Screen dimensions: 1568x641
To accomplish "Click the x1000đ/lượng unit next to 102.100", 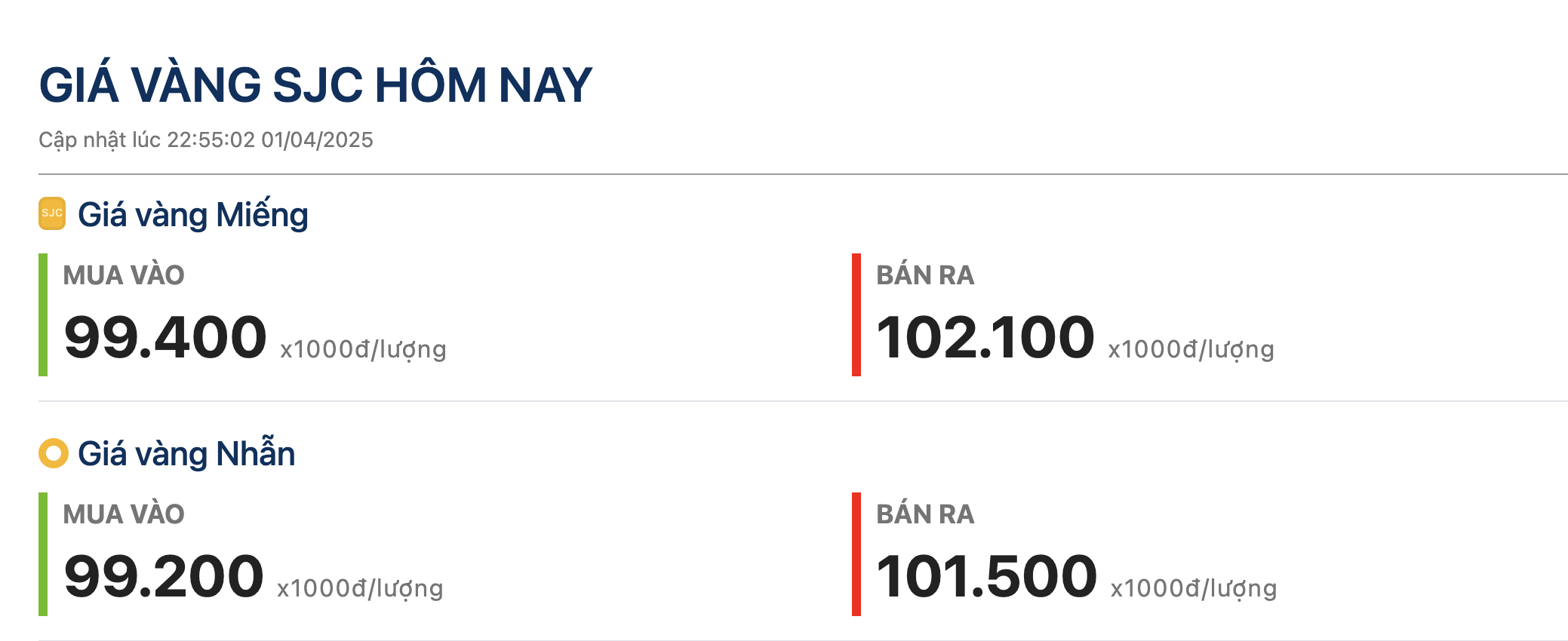I will point(1191,349).
